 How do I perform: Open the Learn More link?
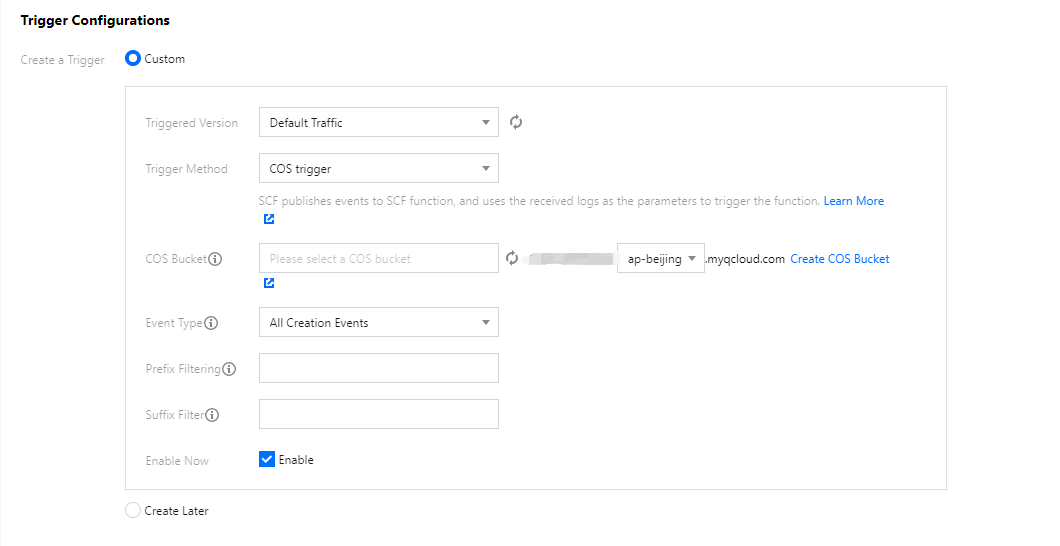853,201
